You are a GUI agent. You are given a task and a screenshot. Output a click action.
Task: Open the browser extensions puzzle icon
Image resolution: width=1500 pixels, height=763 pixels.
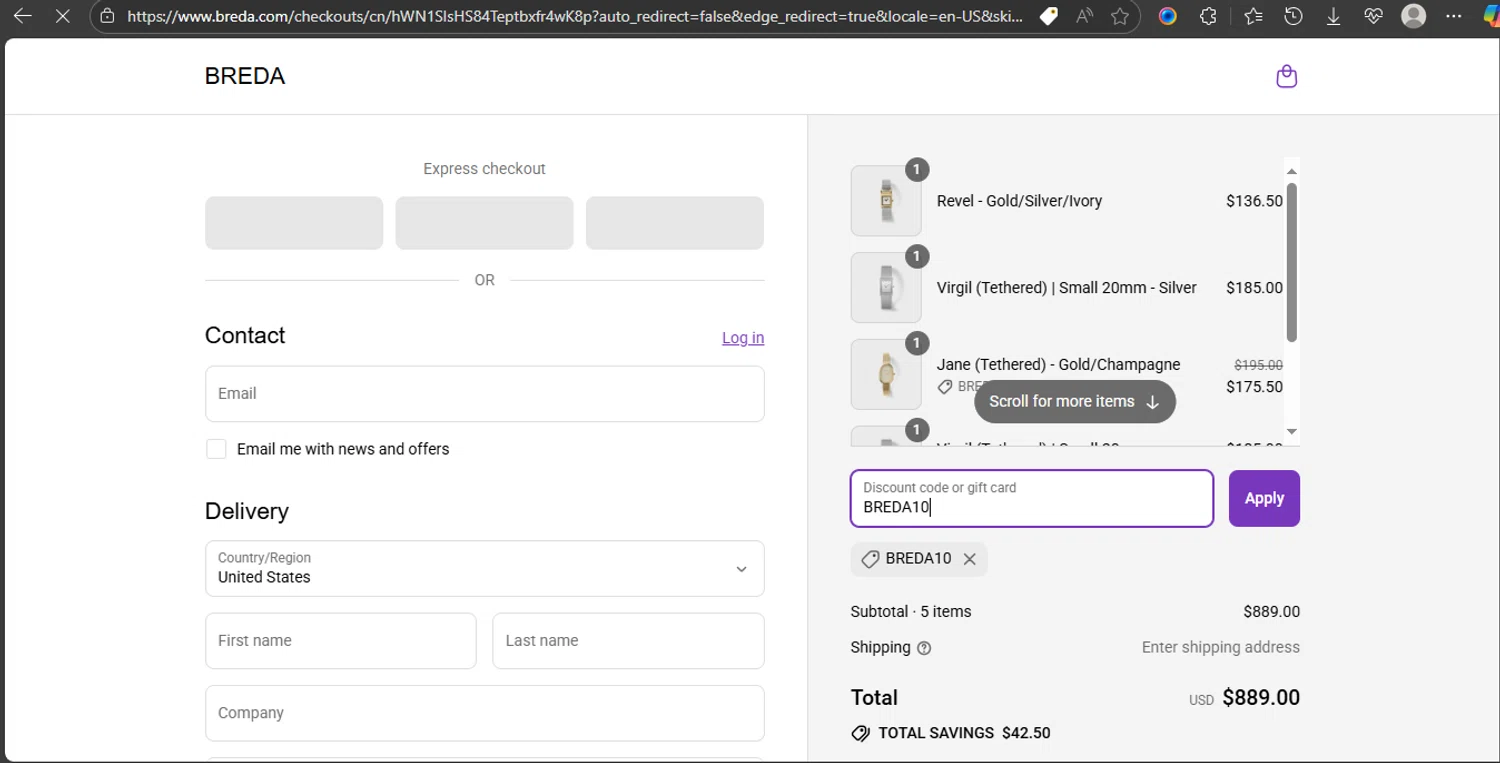click(1208, 16)
